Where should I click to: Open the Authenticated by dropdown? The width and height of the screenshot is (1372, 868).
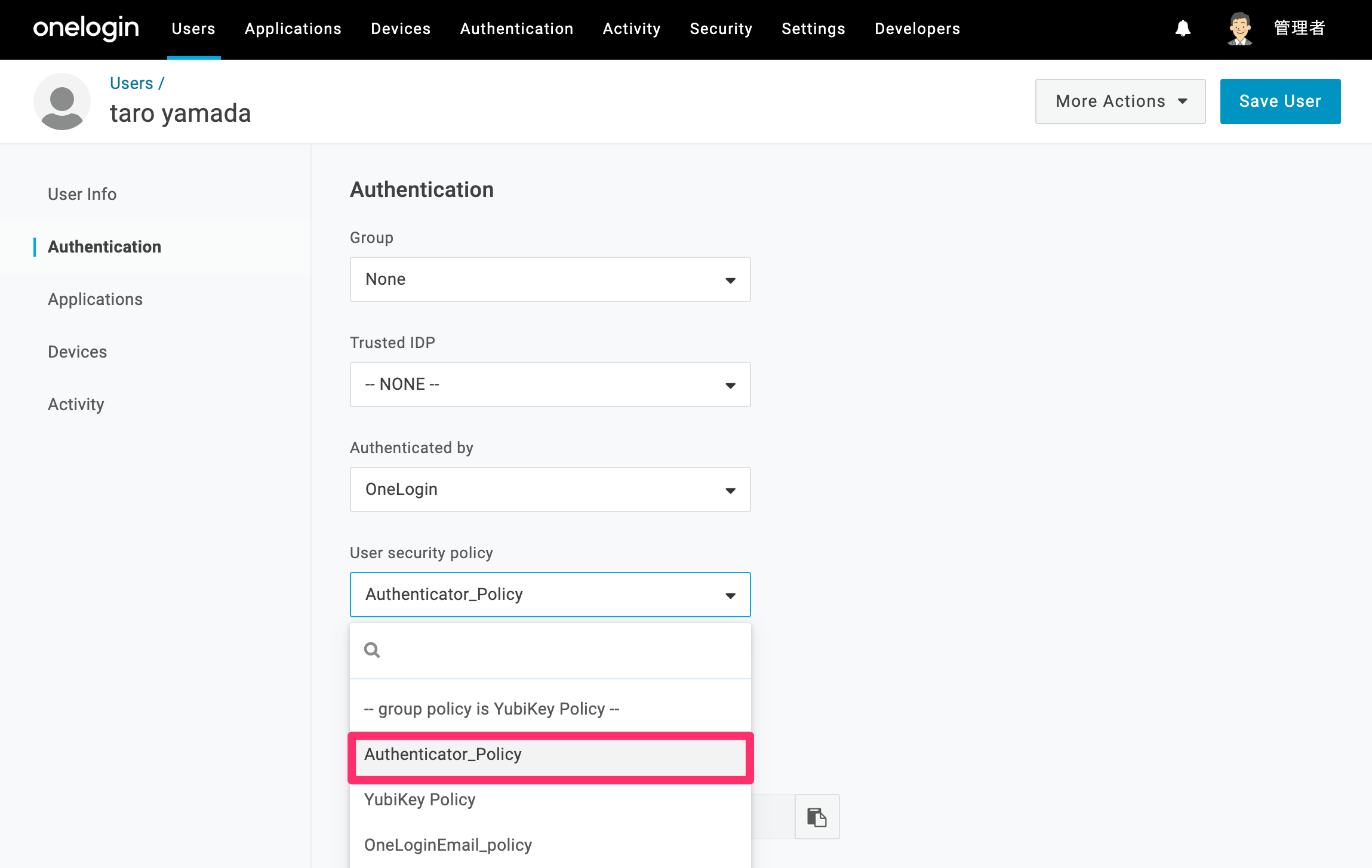pyautogui.click(x=550, y=490)
